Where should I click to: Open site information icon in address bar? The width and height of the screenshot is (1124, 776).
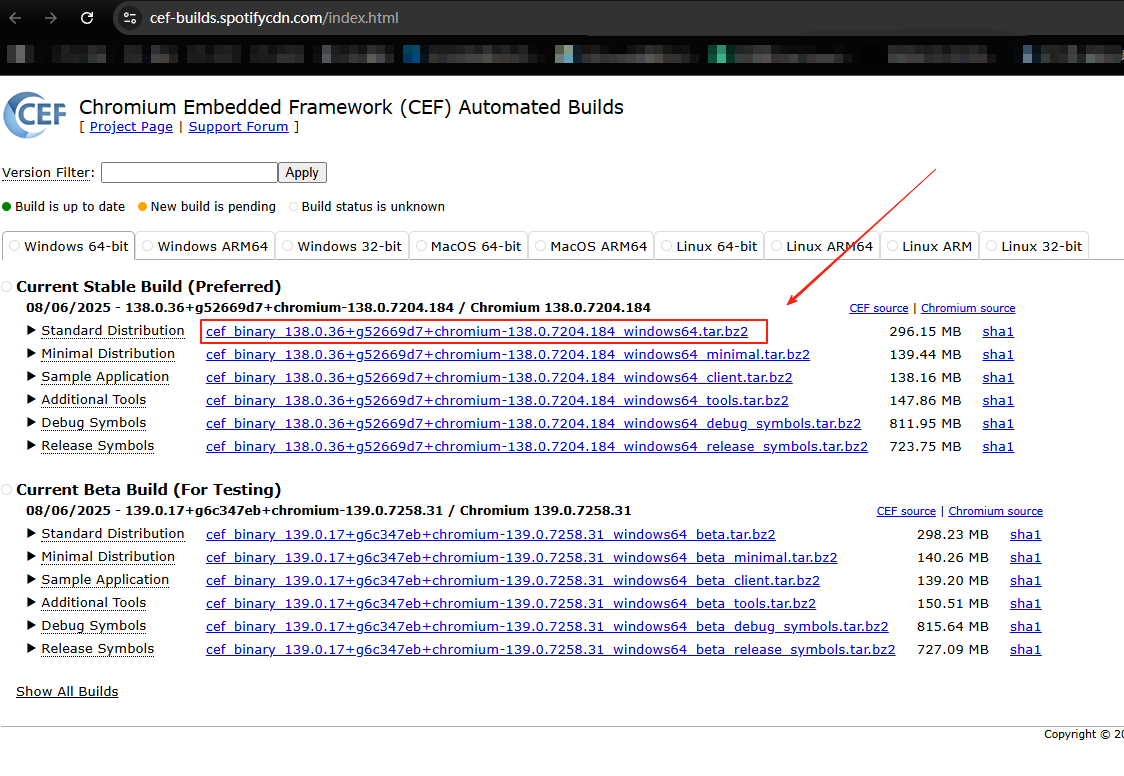(x=130, y=18)
